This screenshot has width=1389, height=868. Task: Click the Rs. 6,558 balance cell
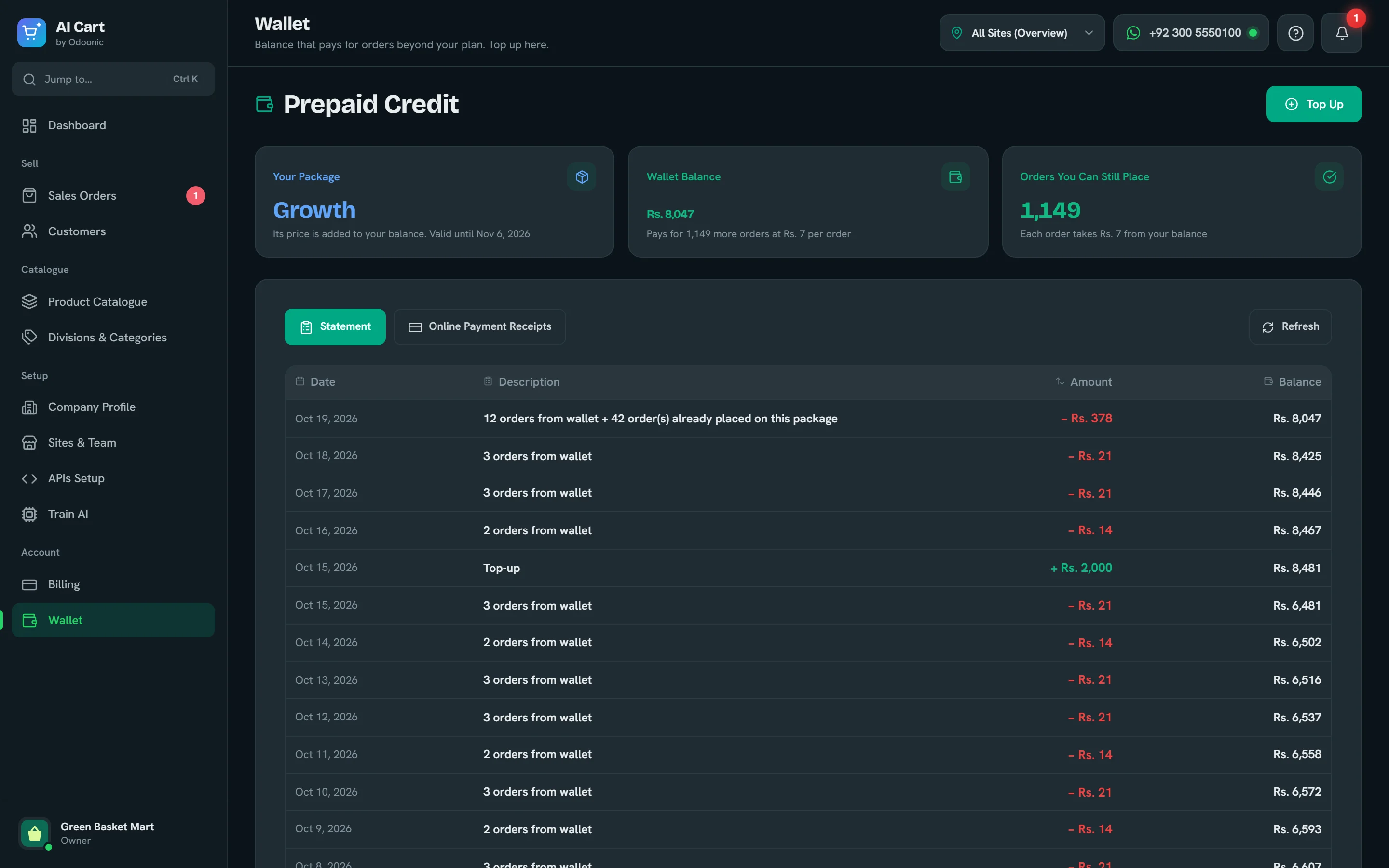click(1297, 754)
